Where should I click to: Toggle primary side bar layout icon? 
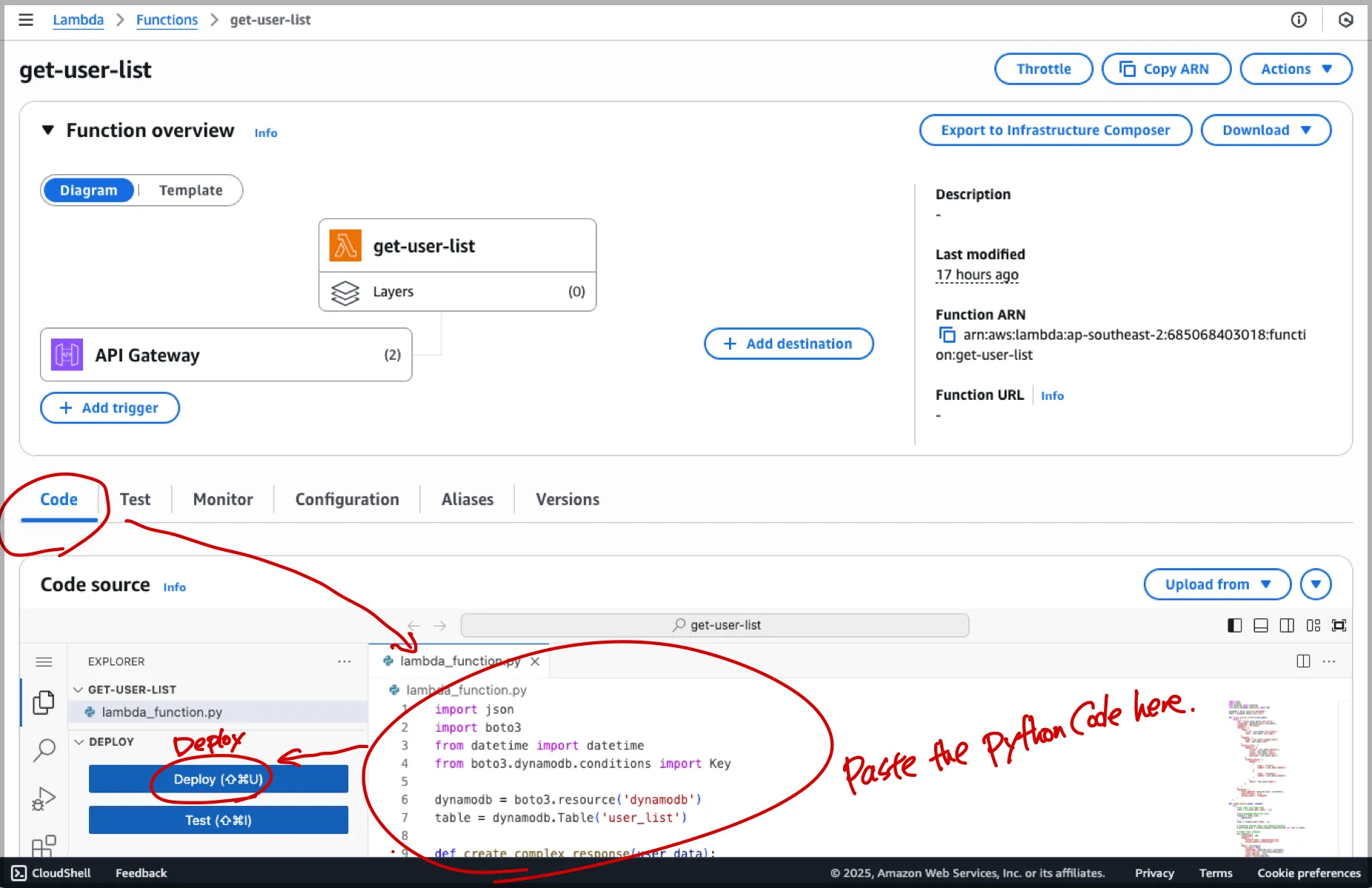click(1234, 626)
